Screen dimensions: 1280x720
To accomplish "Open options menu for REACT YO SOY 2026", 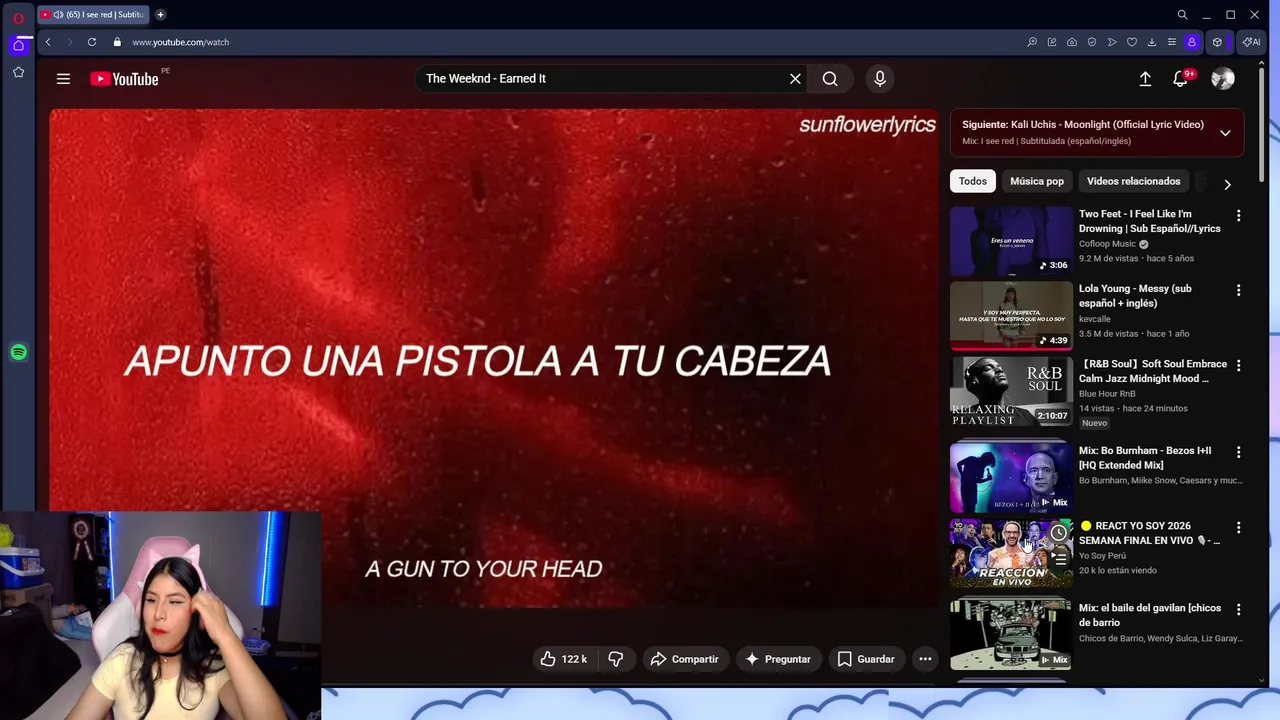I will point(1238,527).
